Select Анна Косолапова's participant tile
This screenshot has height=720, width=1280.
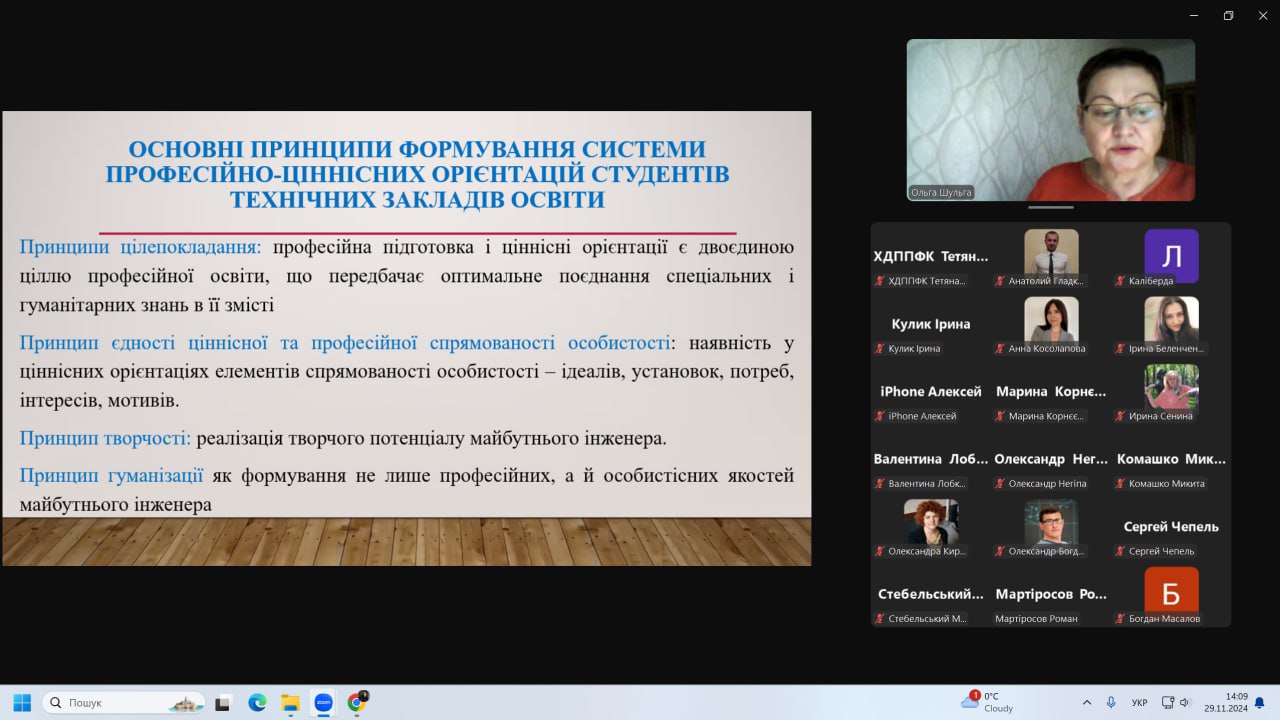click(1051, 324)
